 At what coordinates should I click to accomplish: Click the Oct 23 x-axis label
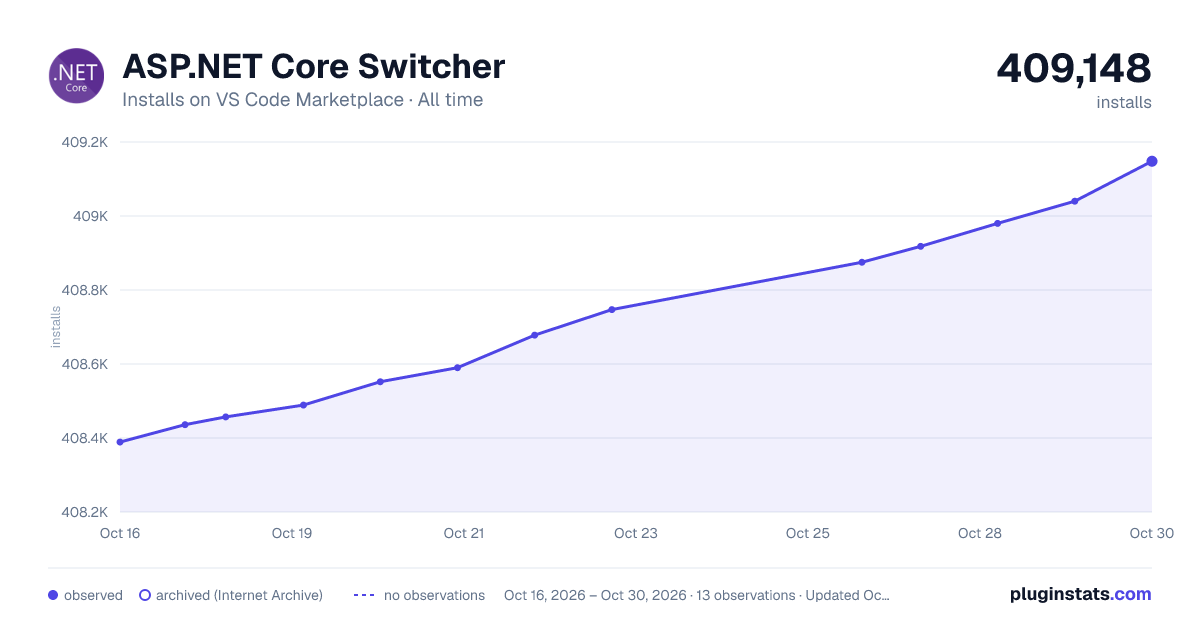(x=636, y=533)
